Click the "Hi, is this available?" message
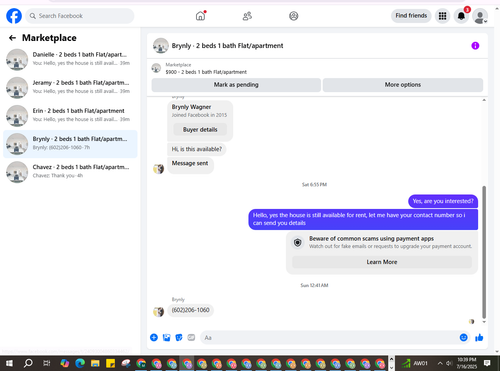The image size is (500, 371). (197, 149)
